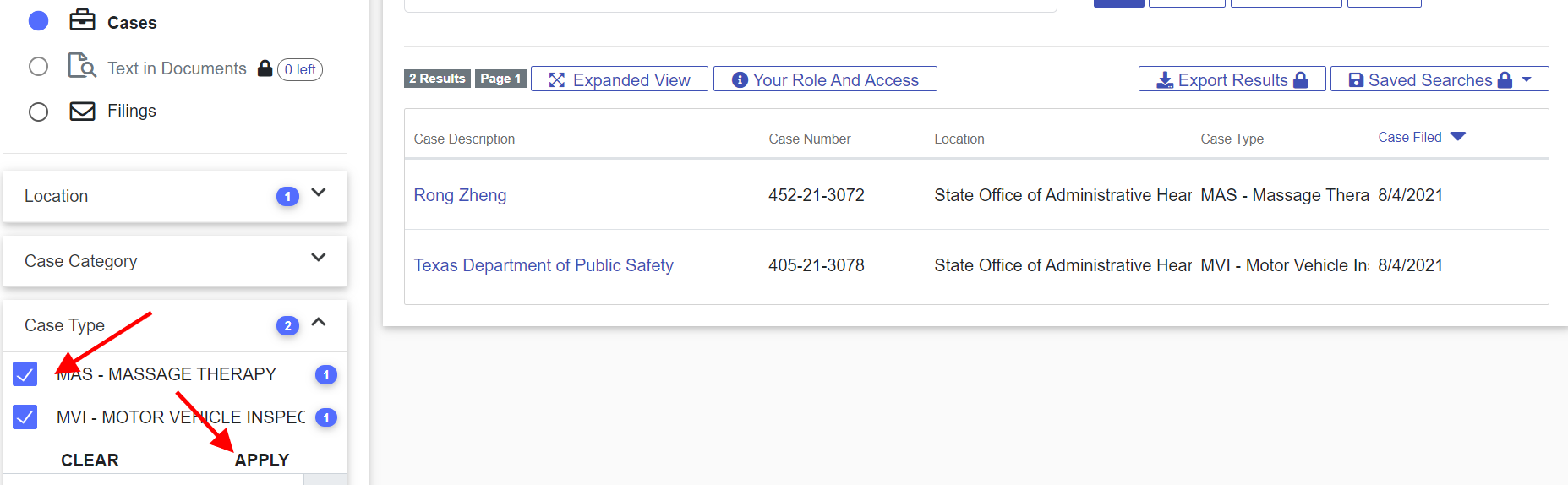The width and height of the screenshot is (1568, 485).
Task: Expand the Location filter panel
Action: [x=319, y=193]
